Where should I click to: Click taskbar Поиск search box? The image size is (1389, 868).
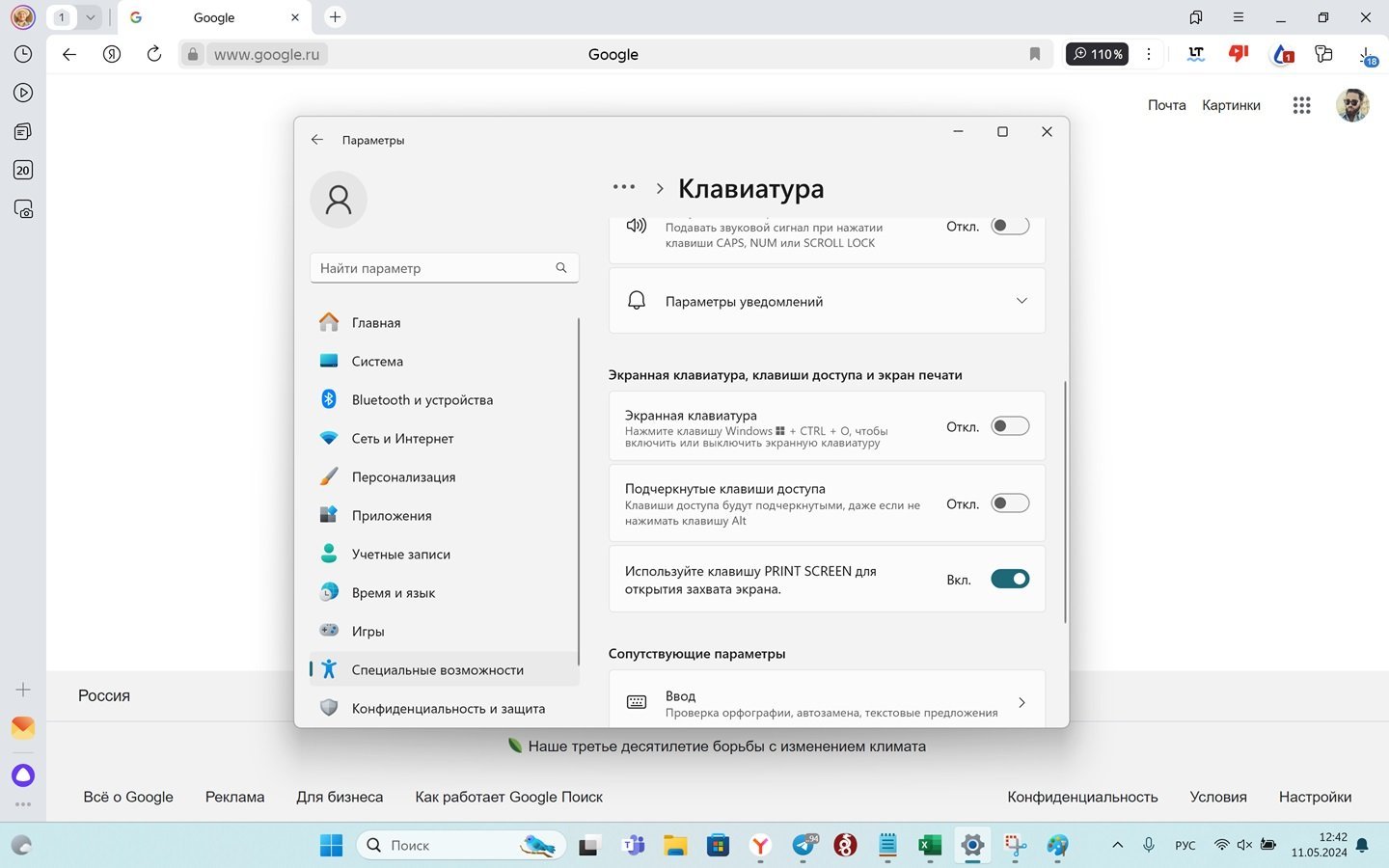coord(462,845)
